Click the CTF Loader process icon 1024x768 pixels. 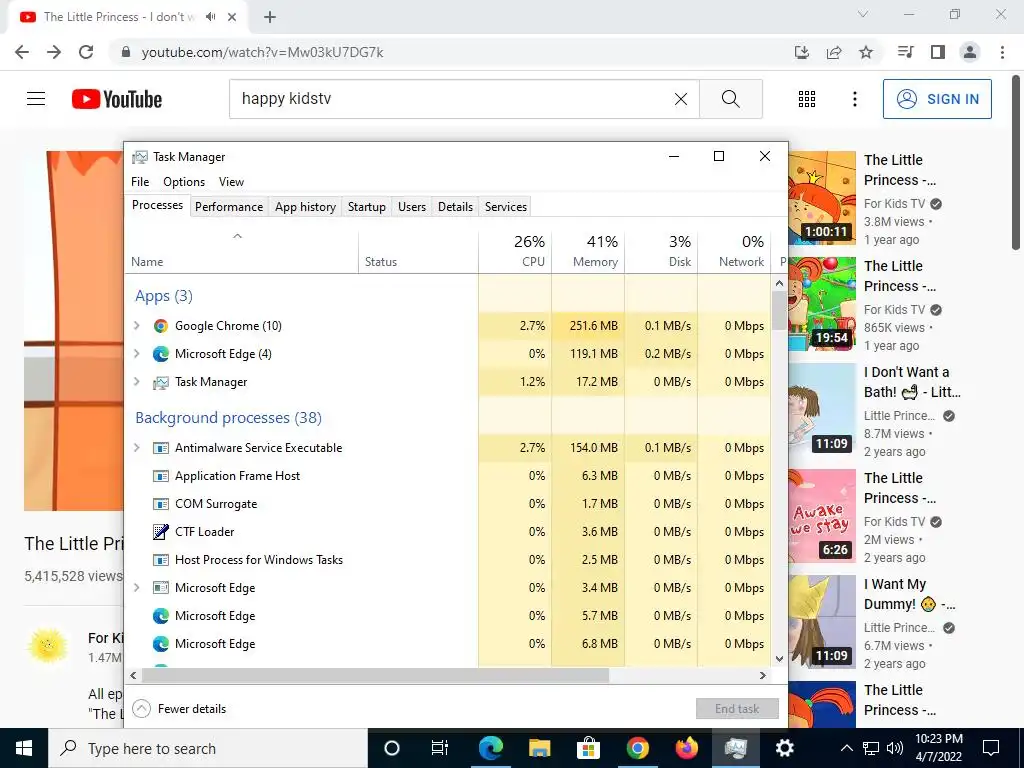(161, 532)
